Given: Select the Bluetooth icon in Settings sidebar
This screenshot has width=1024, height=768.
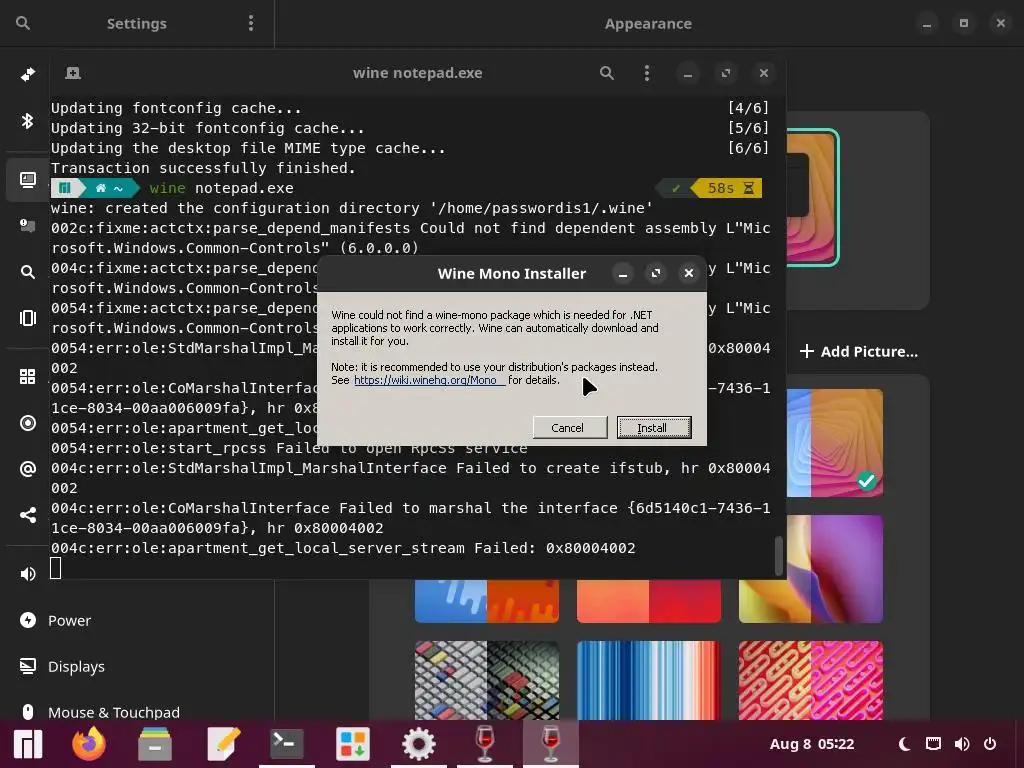Looking at the screenshot, I should pos(27,121).
